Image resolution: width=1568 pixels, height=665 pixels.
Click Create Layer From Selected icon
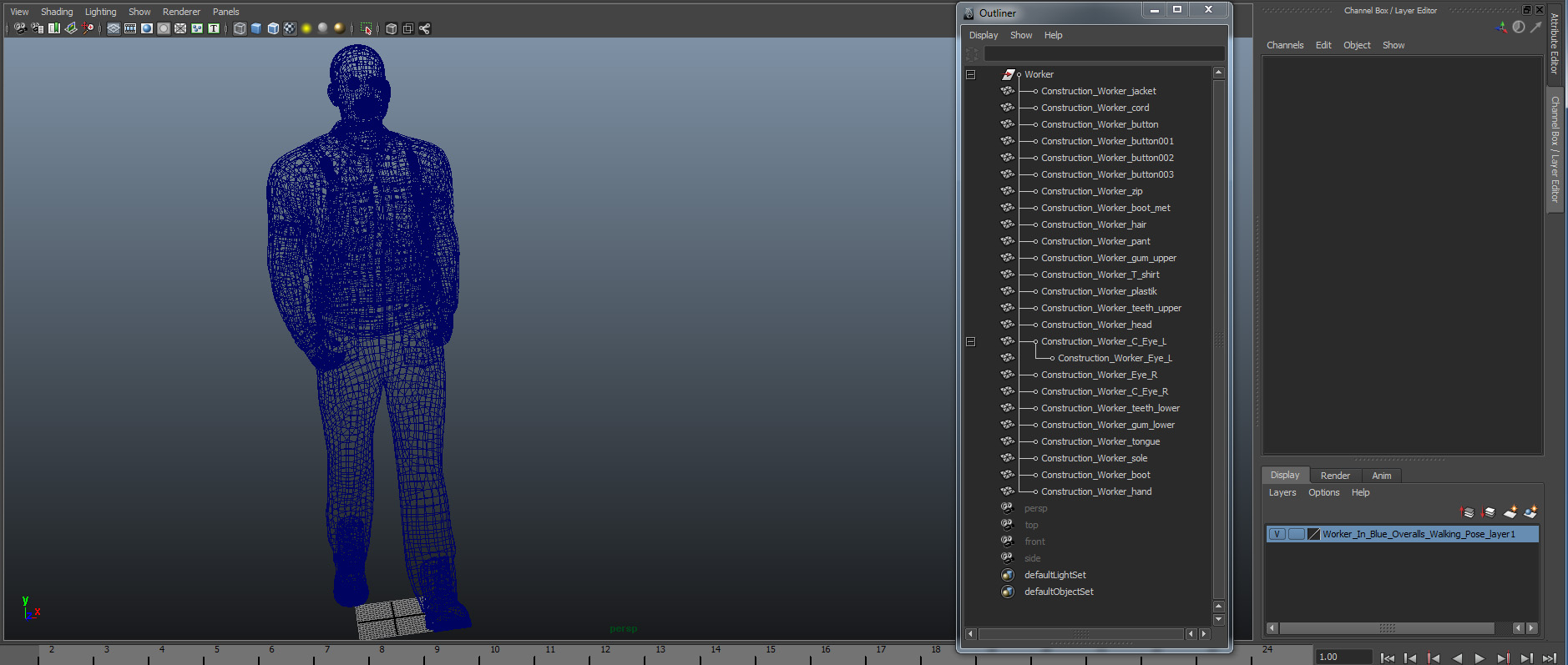[x=1530, y=512]
